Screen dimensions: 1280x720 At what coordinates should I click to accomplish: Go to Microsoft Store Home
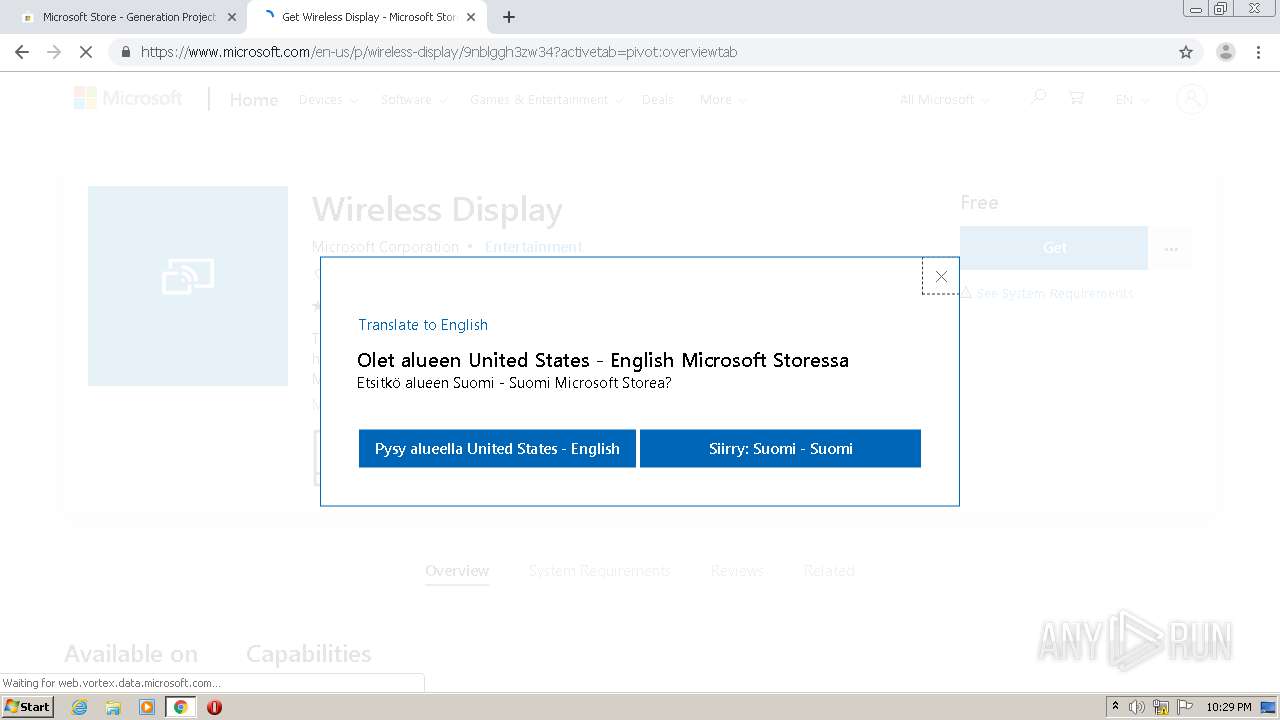pos(254,100)
